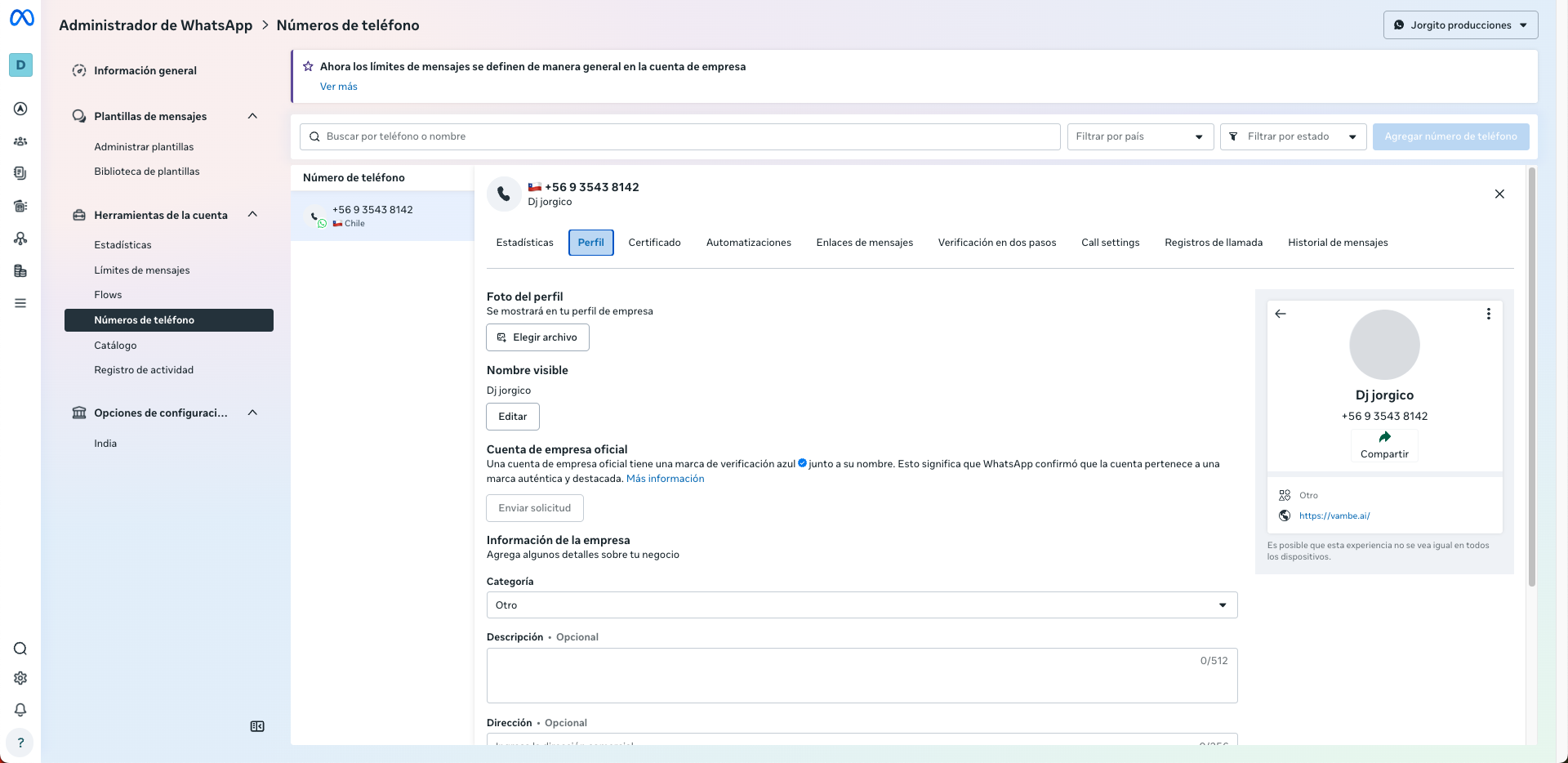Switch to the Certificado tab

(654, 243)
